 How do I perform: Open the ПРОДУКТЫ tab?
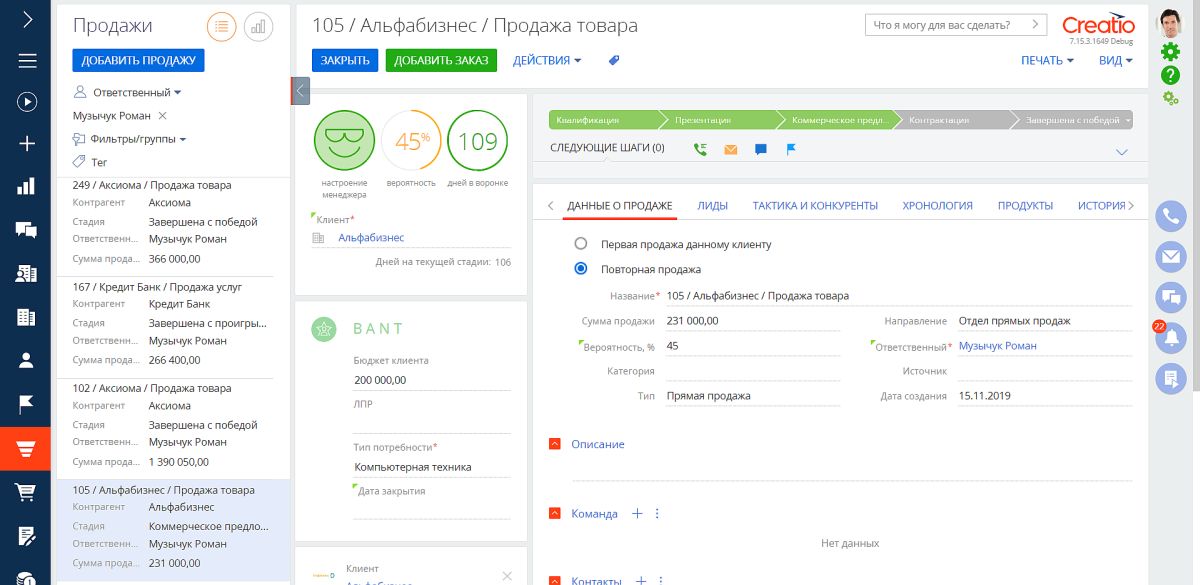pos(1025,205)
